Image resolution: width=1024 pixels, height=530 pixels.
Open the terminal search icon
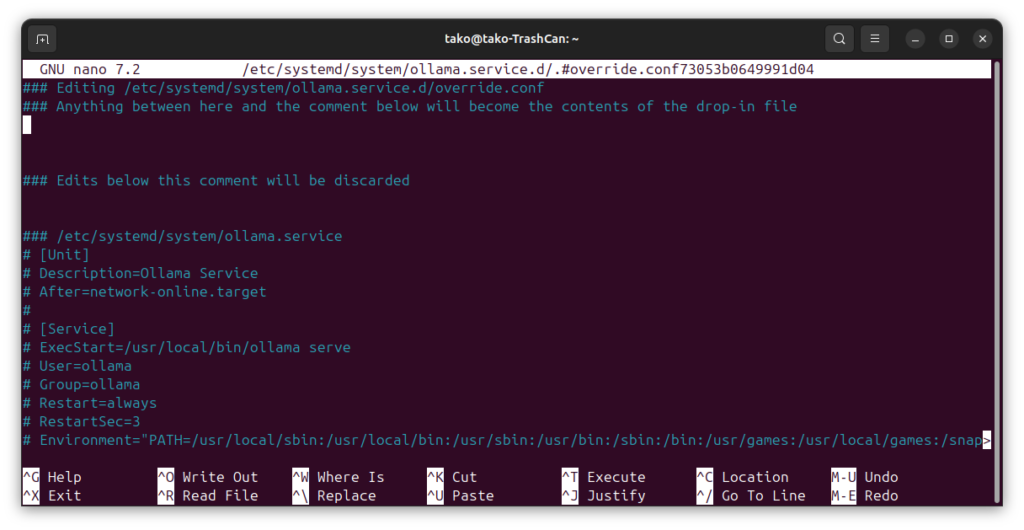(838, 39)
